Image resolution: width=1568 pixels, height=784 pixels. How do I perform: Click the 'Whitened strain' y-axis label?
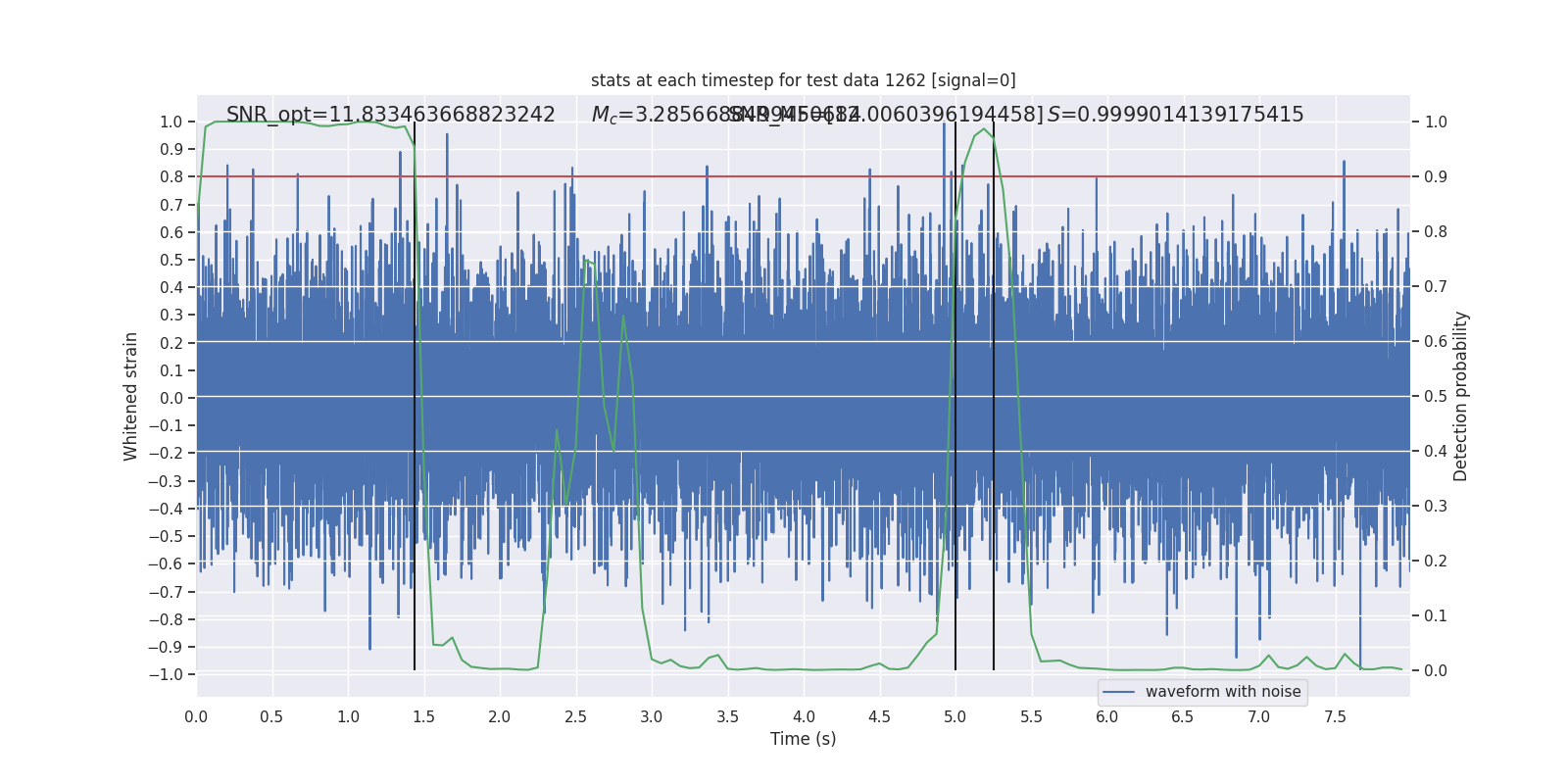click(130, 397)
